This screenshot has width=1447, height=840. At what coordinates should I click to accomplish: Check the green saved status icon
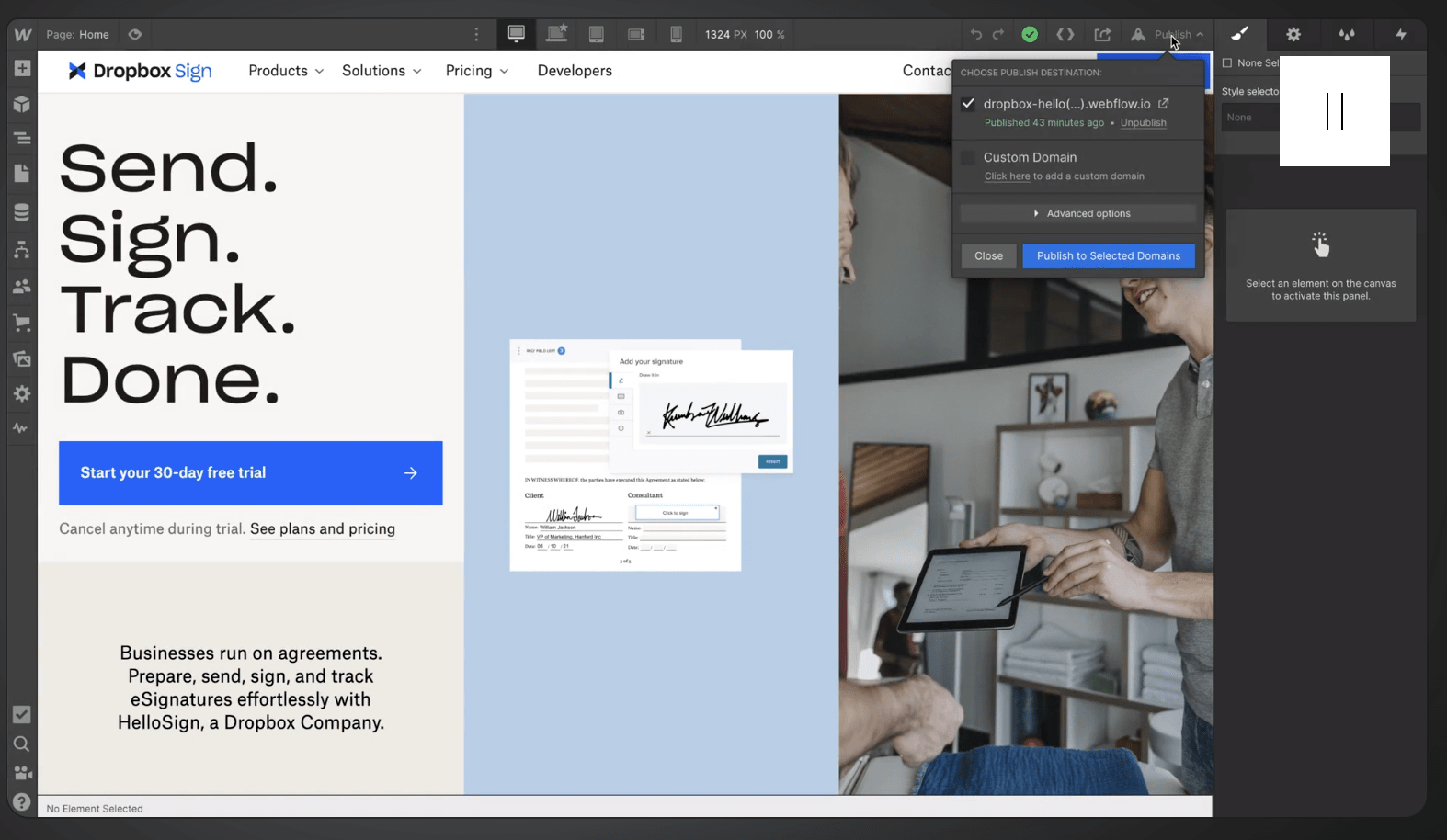coord(1030,34)
